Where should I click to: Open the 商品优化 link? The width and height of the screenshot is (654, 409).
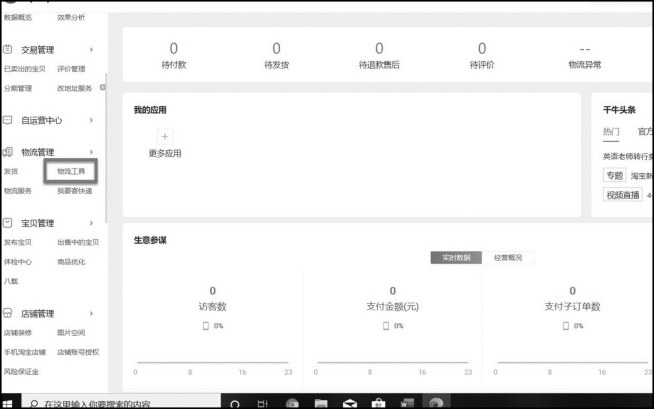click(x=71, y=262)
